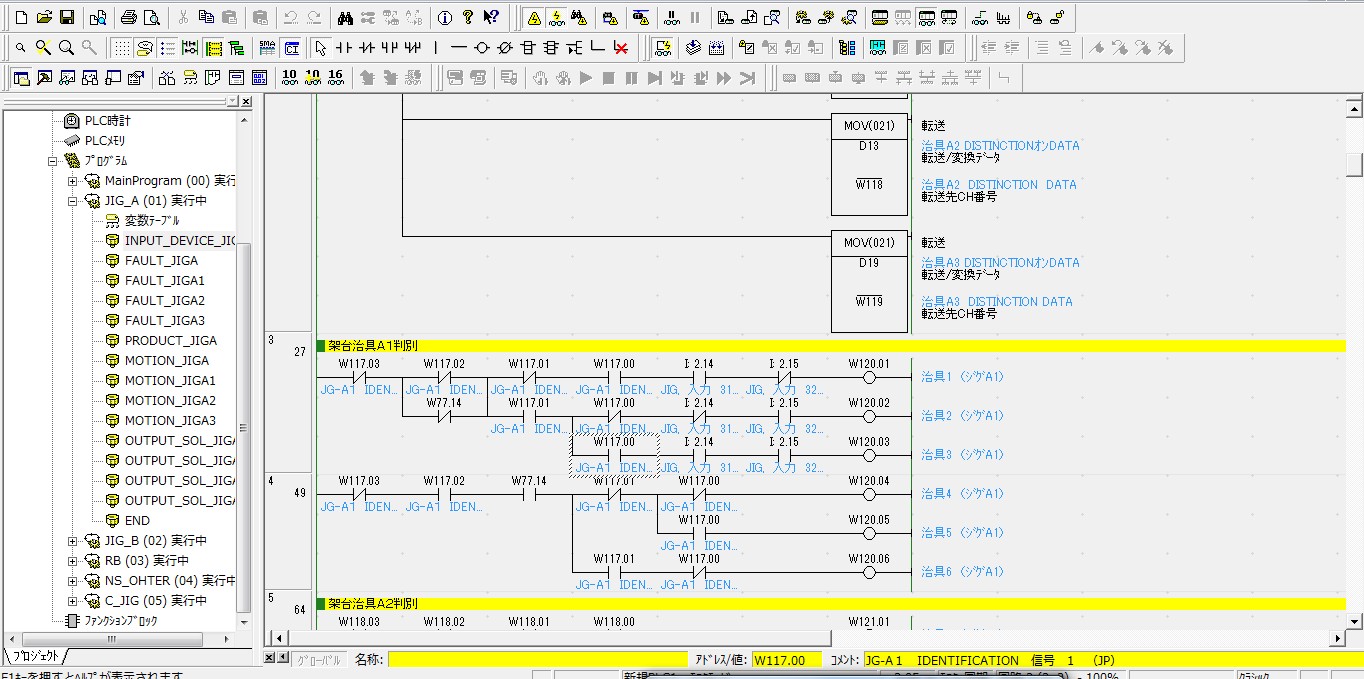Collapse the JIG_A (01) tree node
The image size is (1364, 679).
click(x=72, y=201)
